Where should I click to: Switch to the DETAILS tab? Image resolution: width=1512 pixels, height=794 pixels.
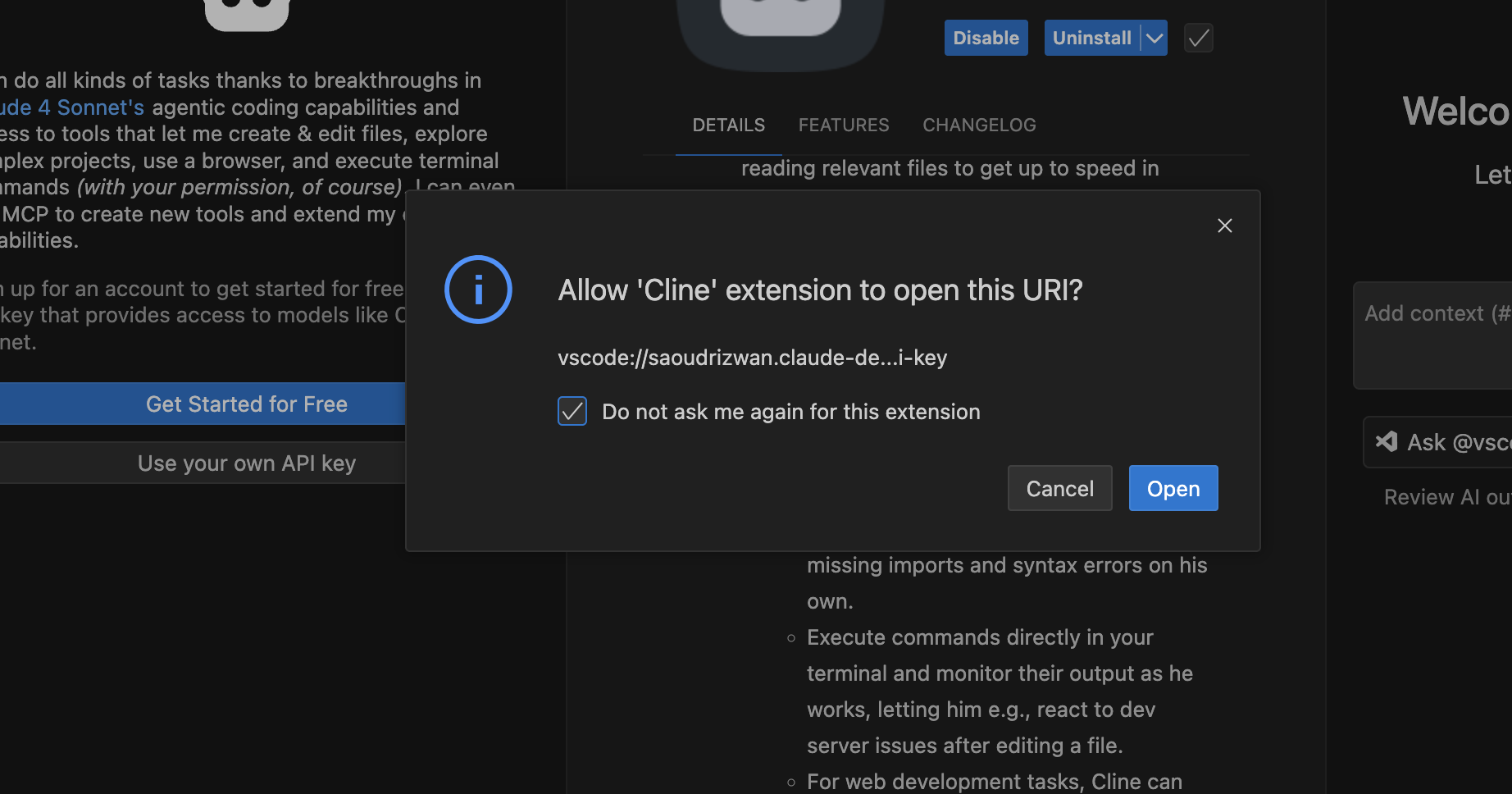click(728, 125)
